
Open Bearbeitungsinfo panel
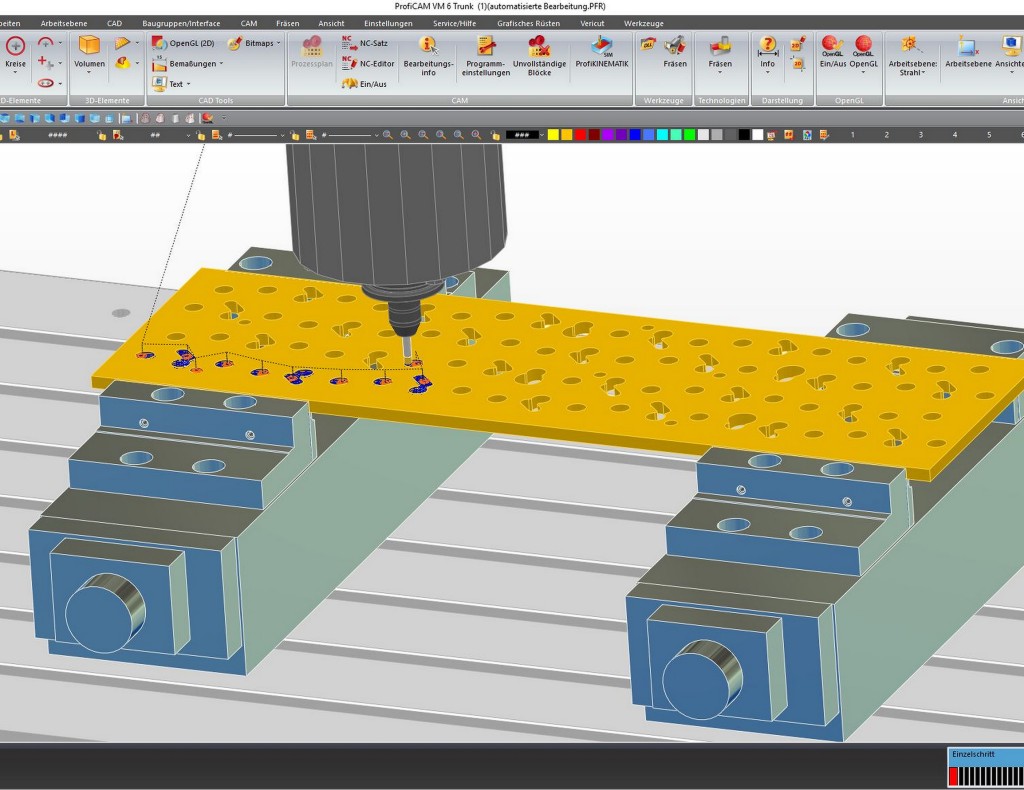[x=428, y=57]
